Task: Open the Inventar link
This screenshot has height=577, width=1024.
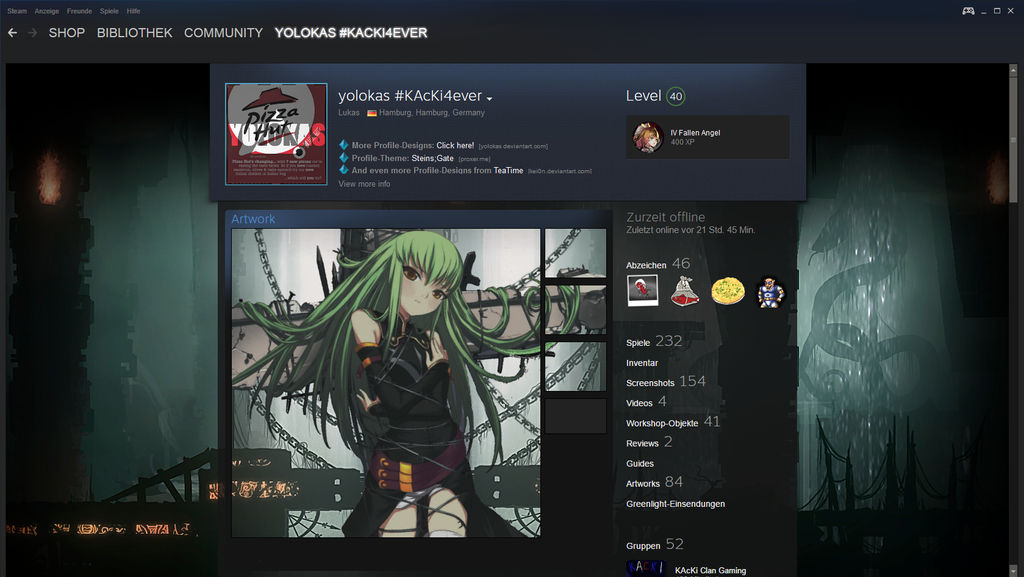Action: 642,363
